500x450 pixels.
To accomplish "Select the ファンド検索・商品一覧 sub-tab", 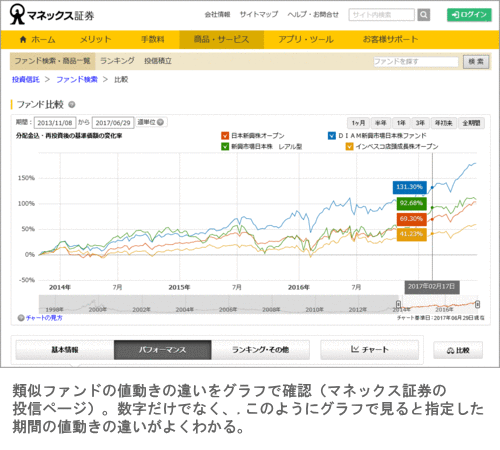I will coord(52,61).
